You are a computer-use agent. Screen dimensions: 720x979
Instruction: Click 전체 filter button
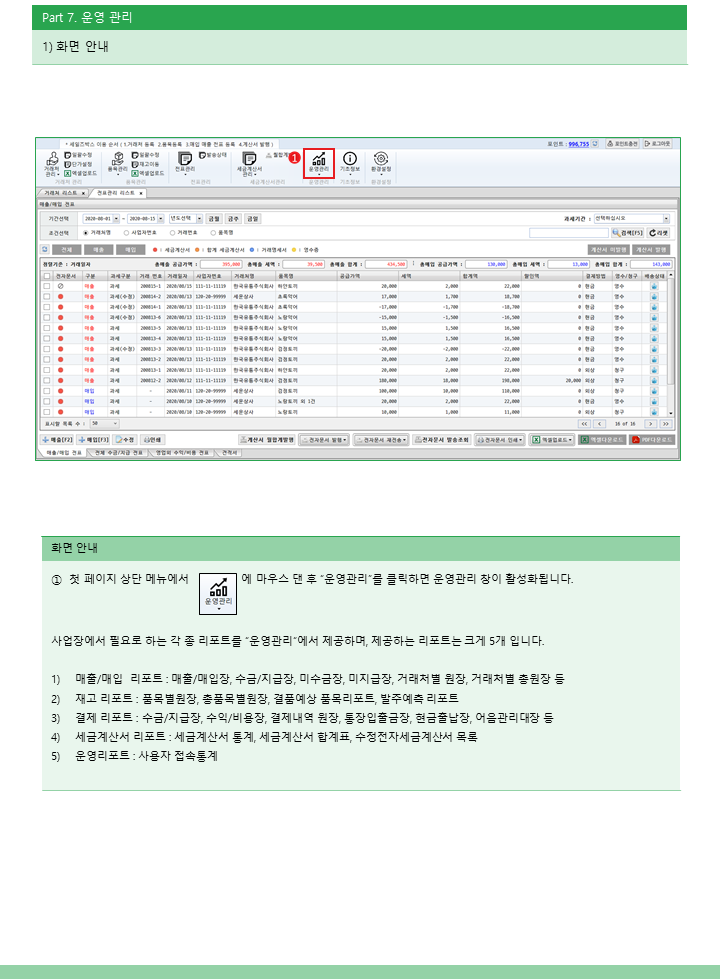pyautogui.click(x=67, y=249)
